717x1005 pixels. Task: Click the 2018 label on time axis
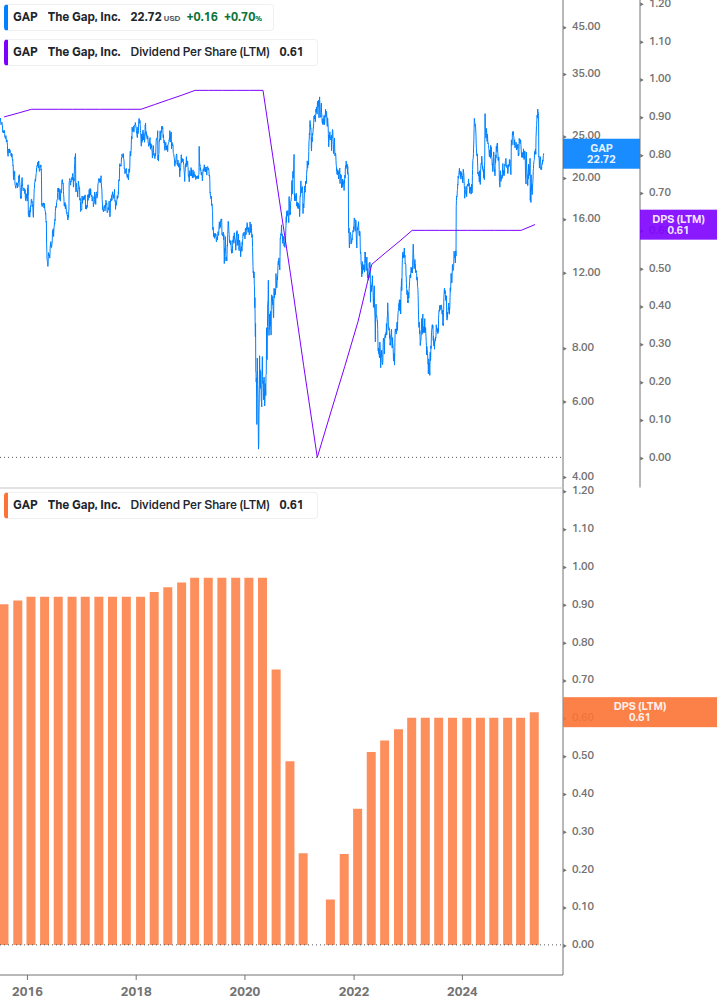coord(136,992)
